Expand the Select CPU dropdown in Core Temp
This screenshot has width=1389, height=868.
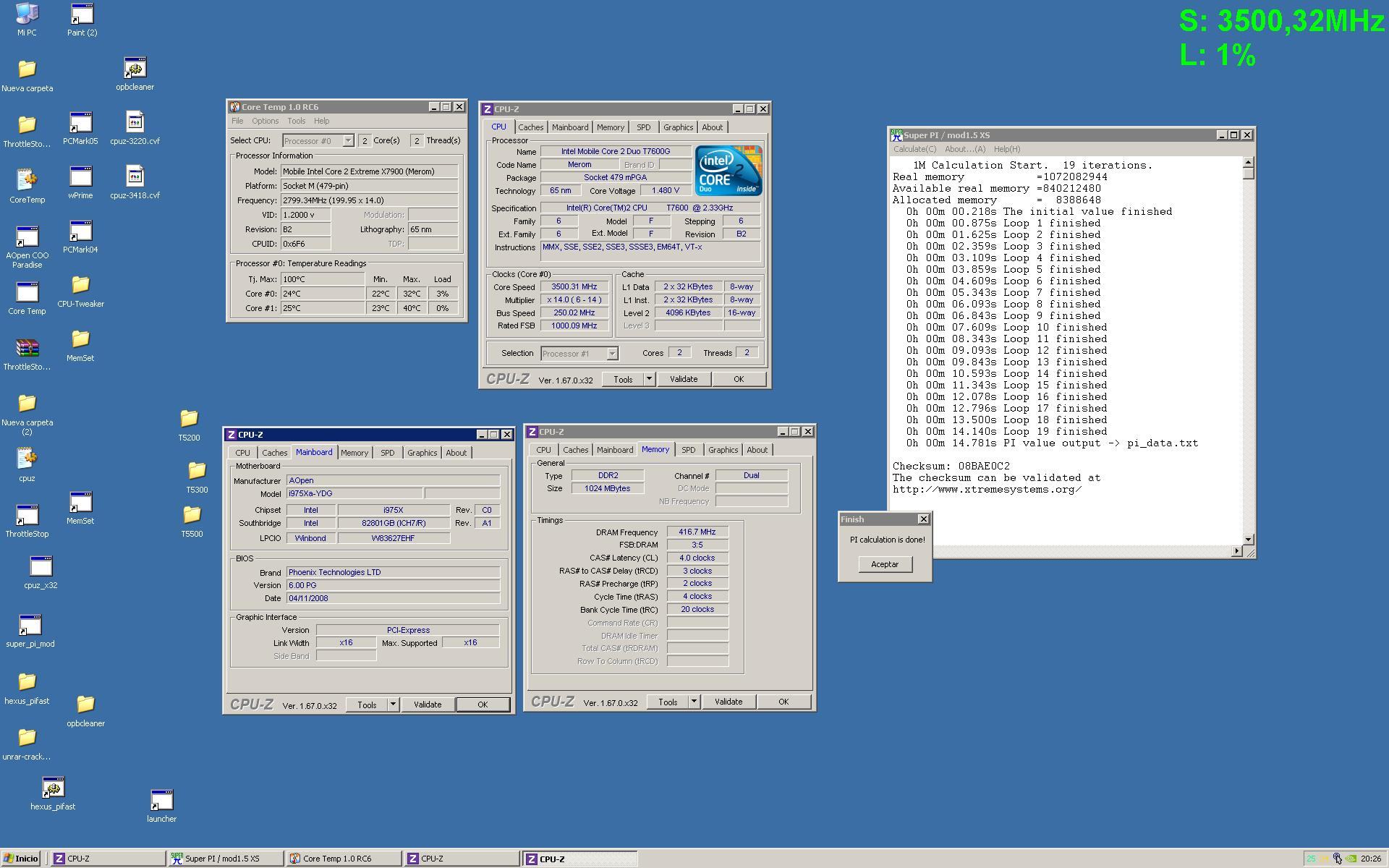tap(348, 141)
